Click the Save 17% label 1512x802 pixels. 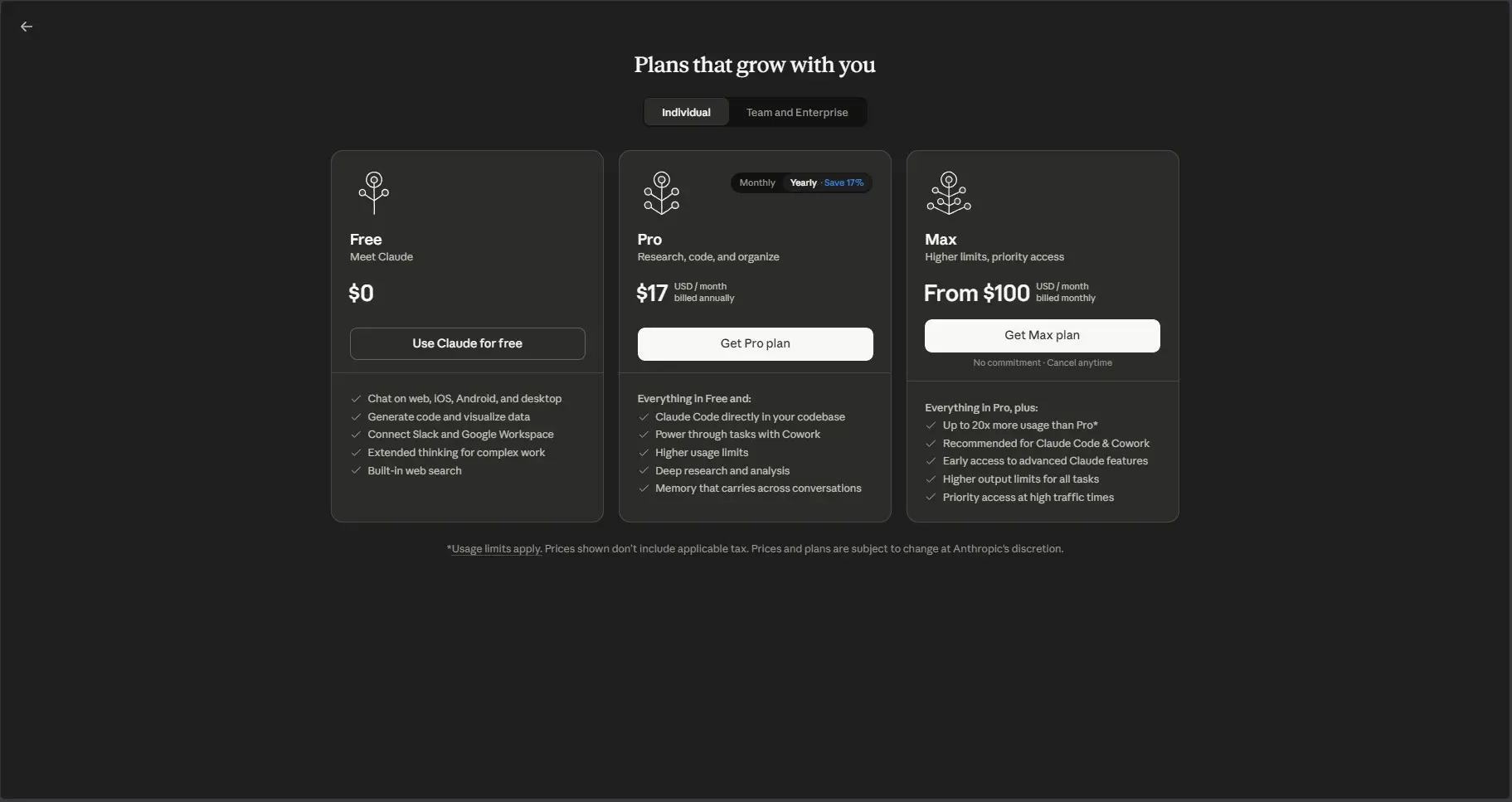pos(844,182)
